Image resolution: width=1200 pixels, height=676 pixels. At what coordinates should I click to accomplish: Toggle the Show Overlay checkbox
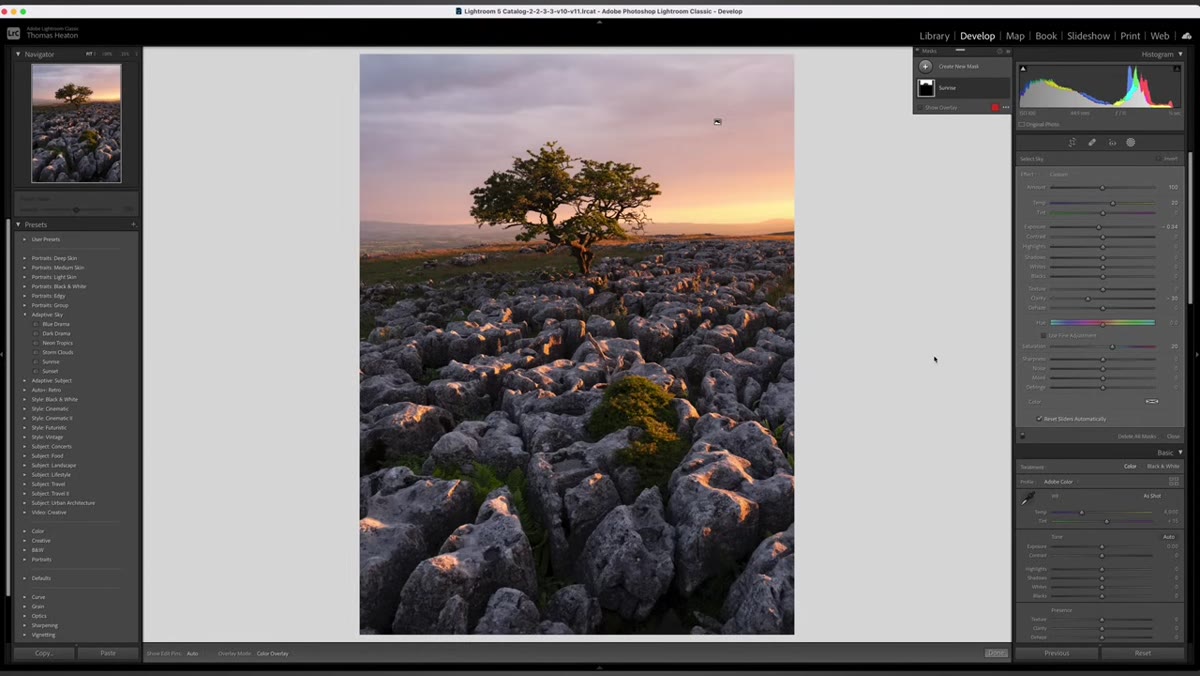921,107
